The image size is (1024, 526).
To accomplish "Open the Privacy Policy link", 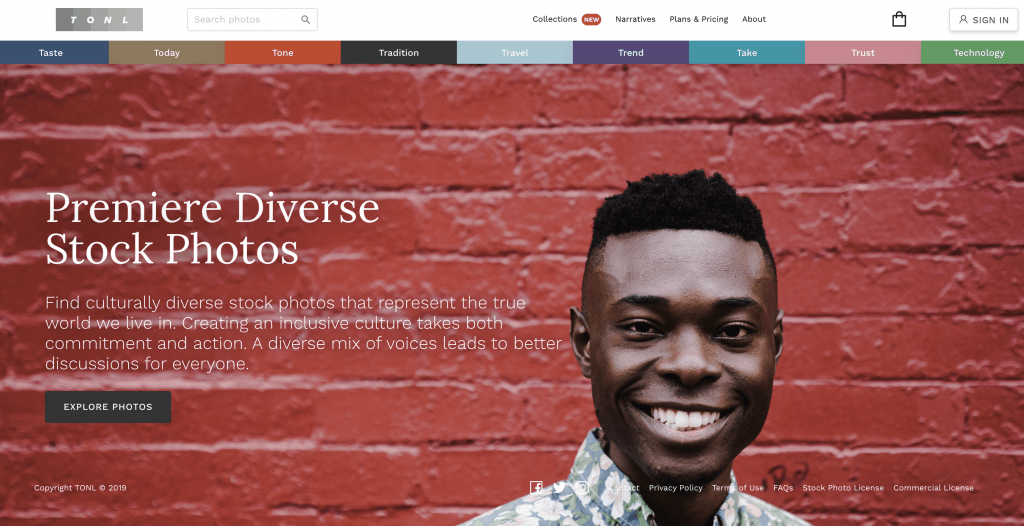I will [x=676, y=488].
